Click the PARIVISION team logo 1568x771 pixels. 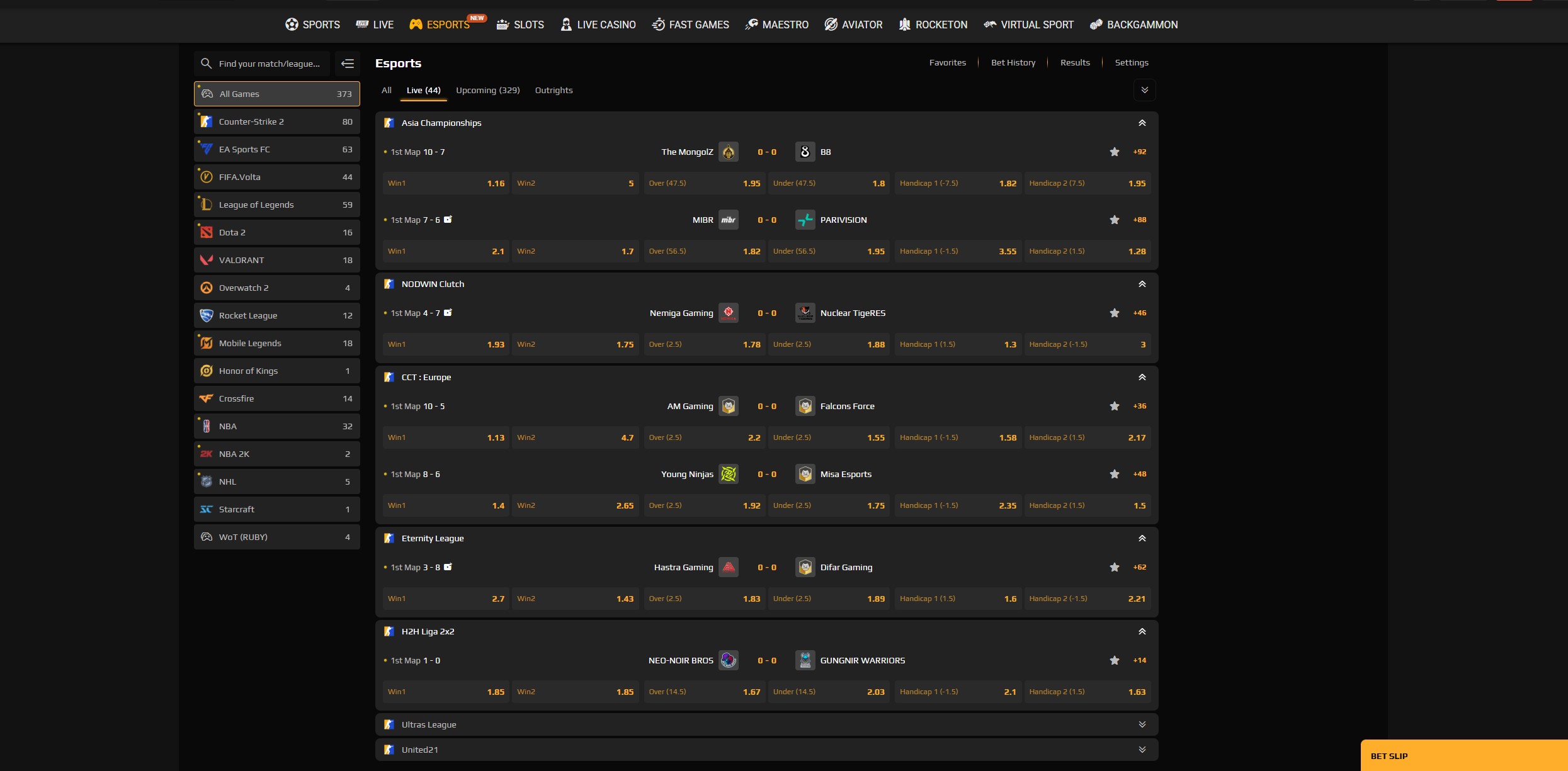click(x=805, y=220)
